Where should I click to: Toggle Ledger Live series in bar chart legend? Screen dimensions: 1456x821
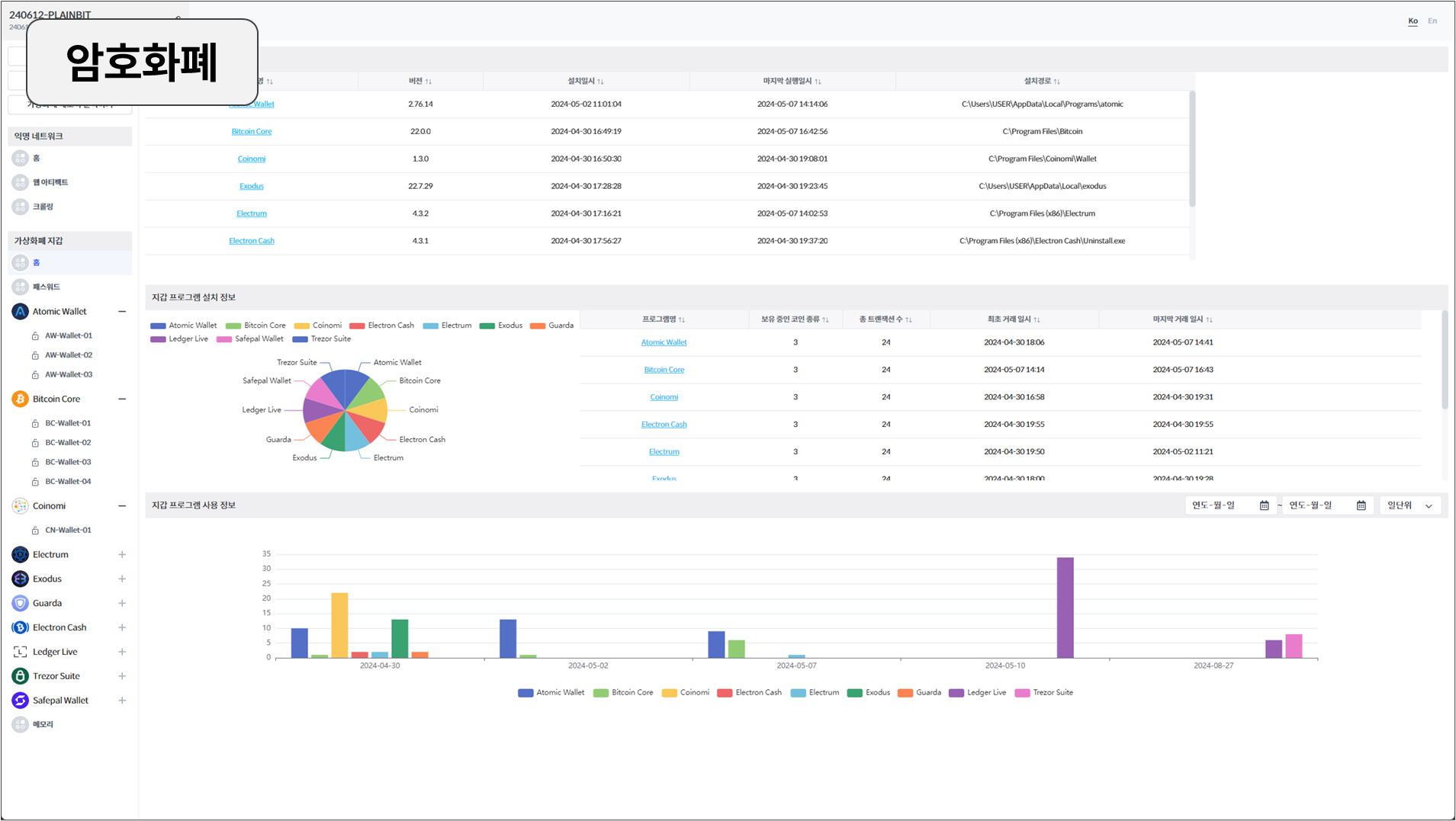[x=978, y=693]
